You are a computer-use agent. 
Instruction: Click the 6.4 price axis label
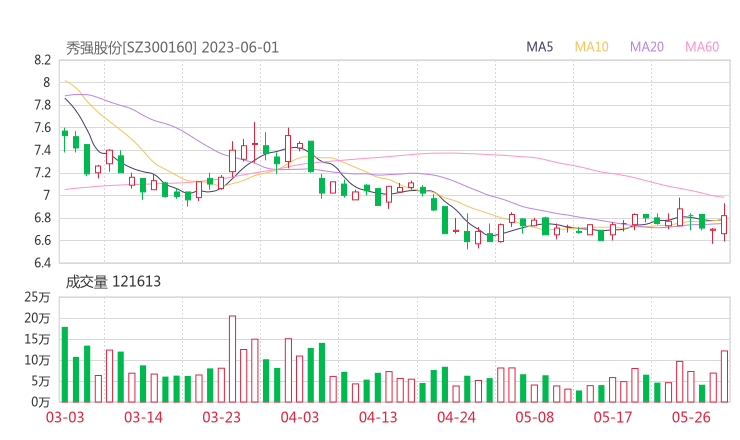pos(42,262)
